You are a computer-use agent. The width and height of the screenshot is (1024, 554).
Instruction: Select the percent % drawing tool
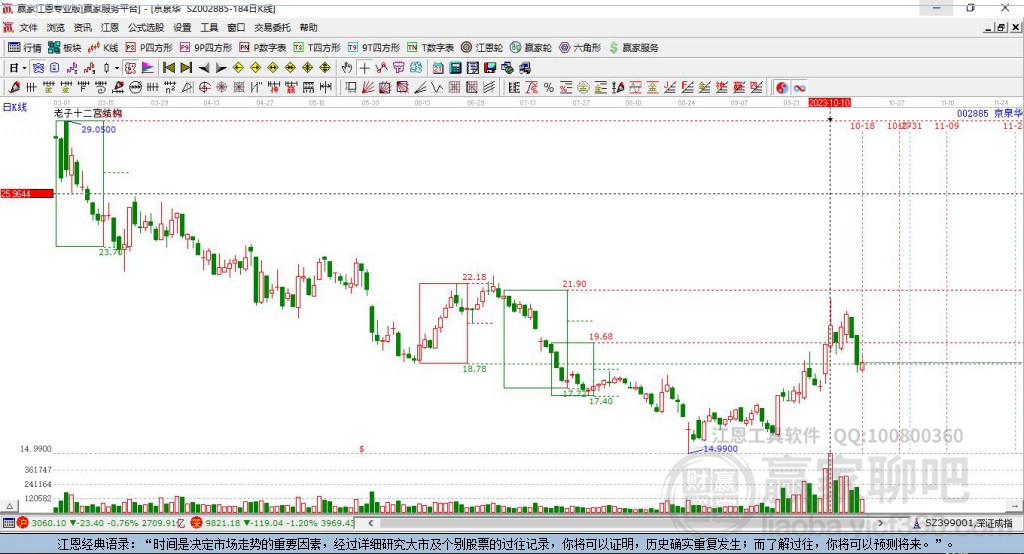[x=549, y=88]
